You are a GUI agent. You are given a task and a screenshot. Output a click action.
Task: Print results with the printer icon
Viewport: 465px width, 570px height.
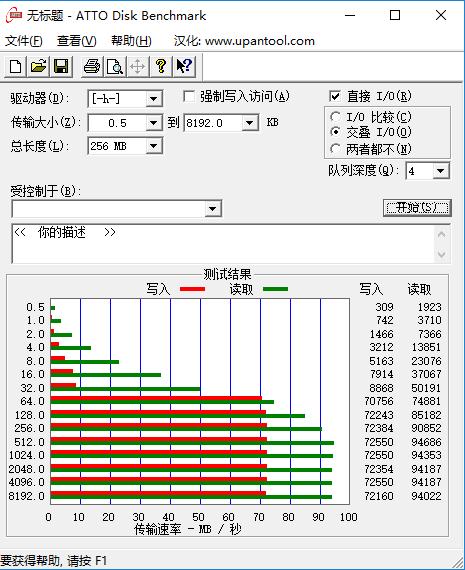coord(92,67)
